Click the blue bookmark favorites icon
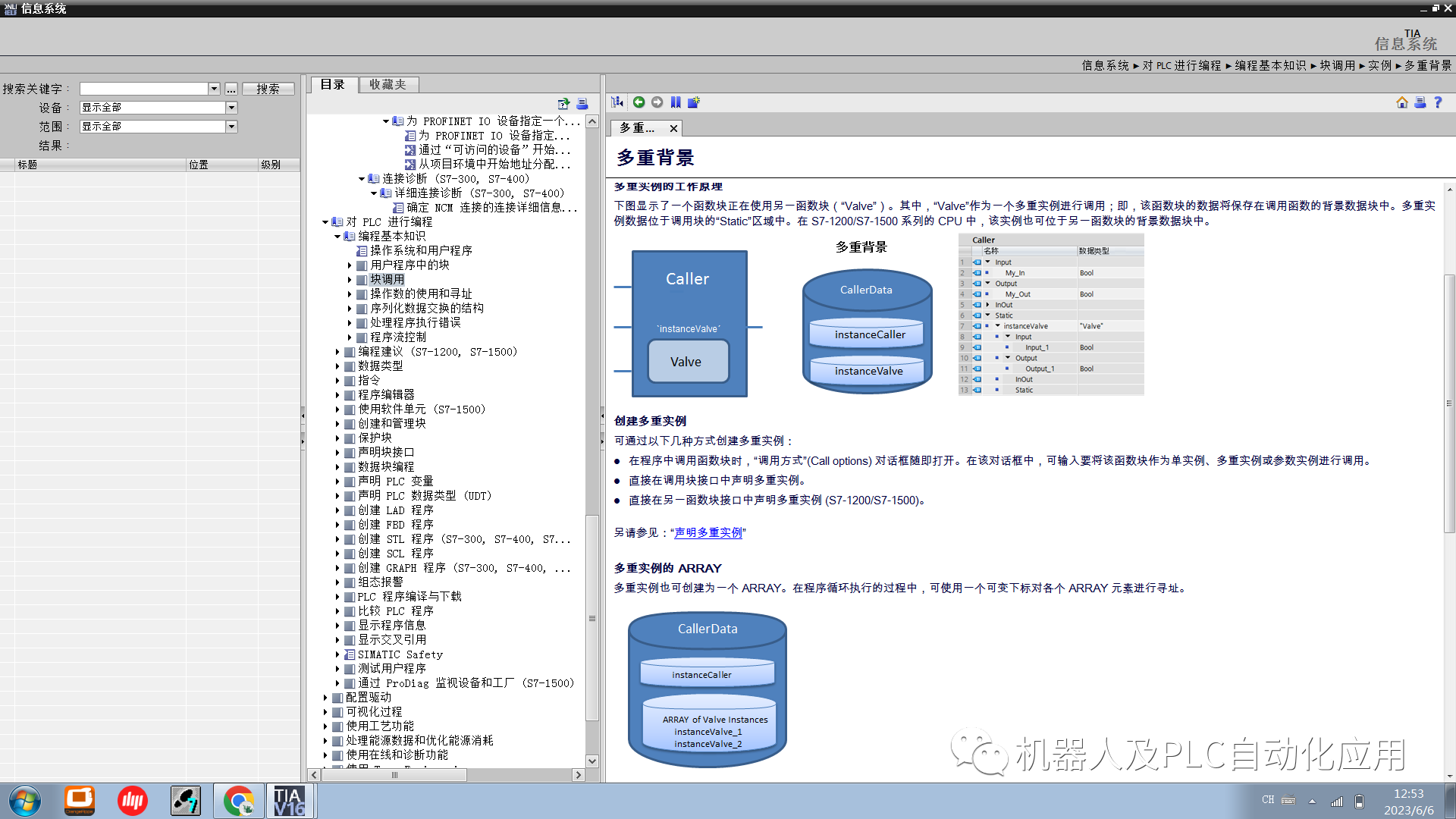Image resolution: width=1456 pixels, height=819 pixels. point(676,102)
